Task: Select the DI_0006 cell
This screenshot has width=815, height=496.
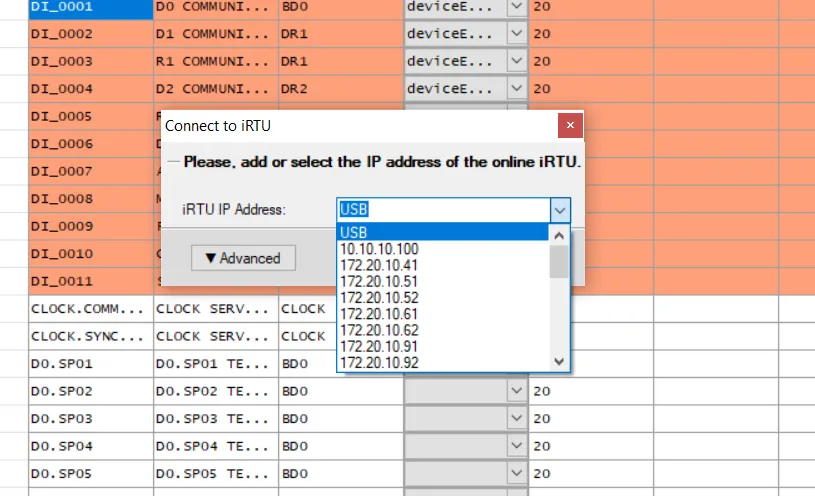Action: click(x=91, y=144)
